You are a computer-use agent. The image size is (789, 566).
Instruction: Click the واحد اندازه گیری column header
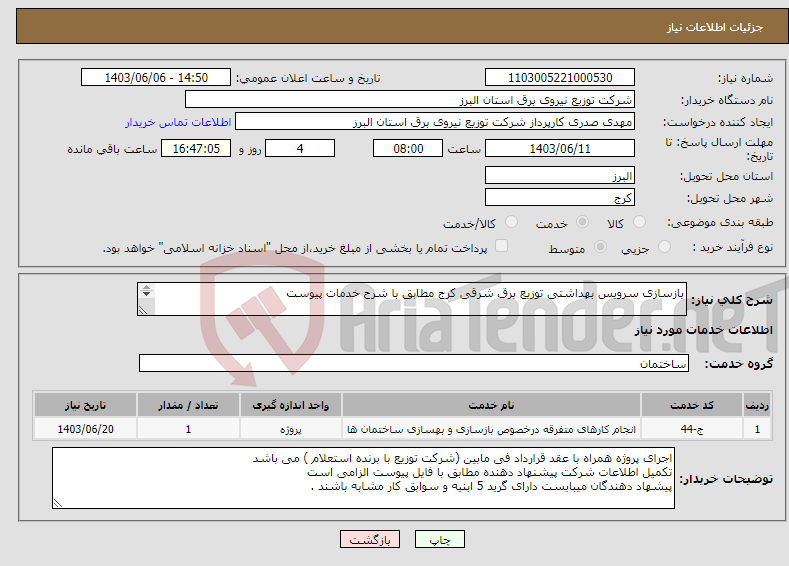coord(290,405)
